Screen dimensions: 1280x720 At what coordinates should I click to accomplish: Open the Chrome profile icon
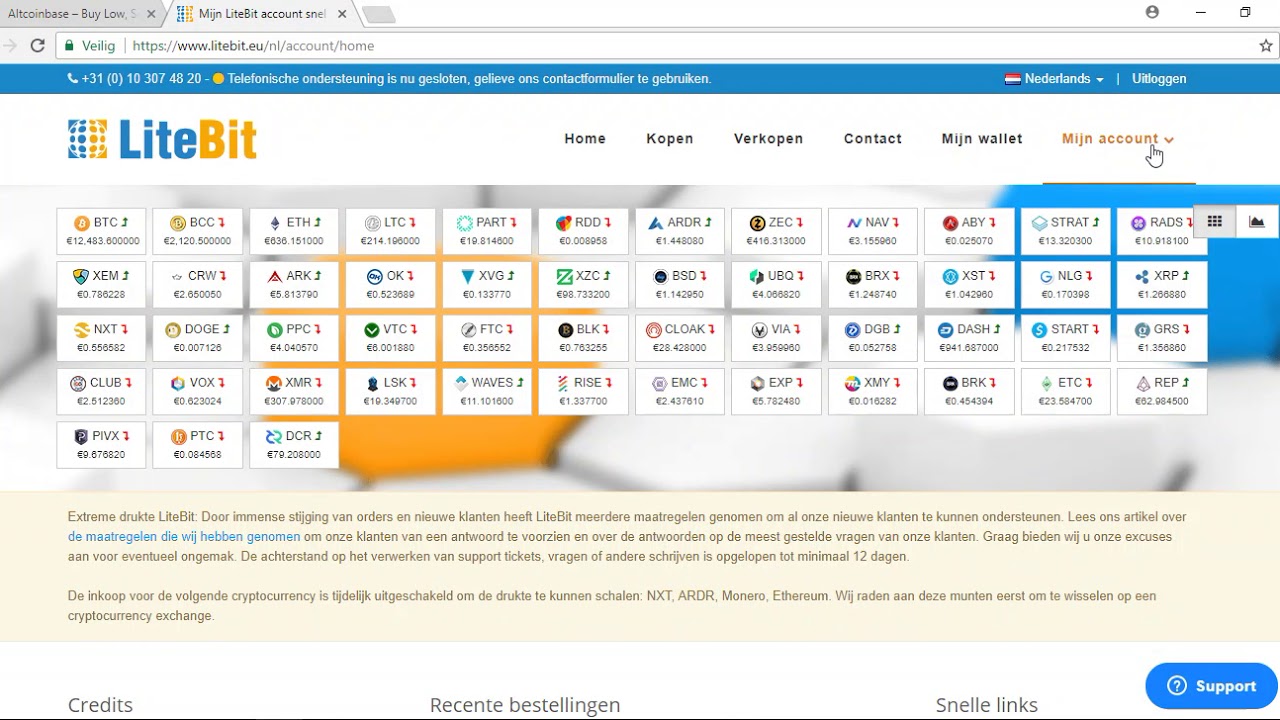point(1152,12)
